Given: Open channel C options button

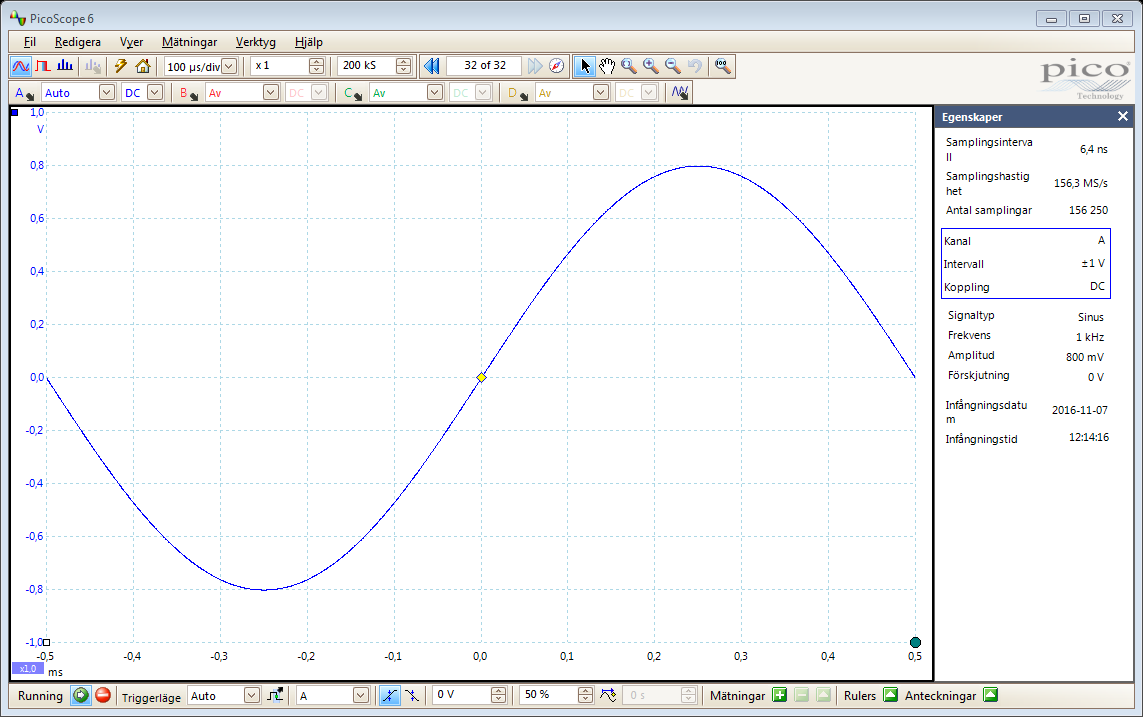Looking at the screenshot, I should pyautogui.click(x=353, y=93).
